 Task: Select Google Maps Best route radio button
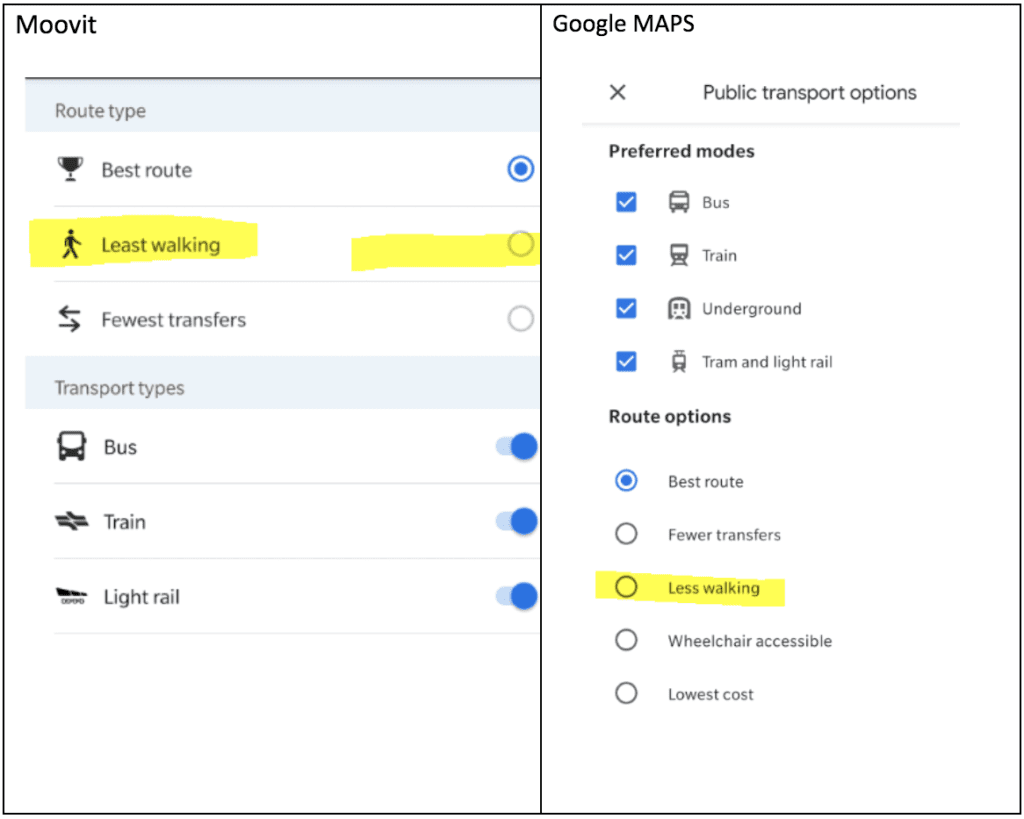click(x=626, y=481)
